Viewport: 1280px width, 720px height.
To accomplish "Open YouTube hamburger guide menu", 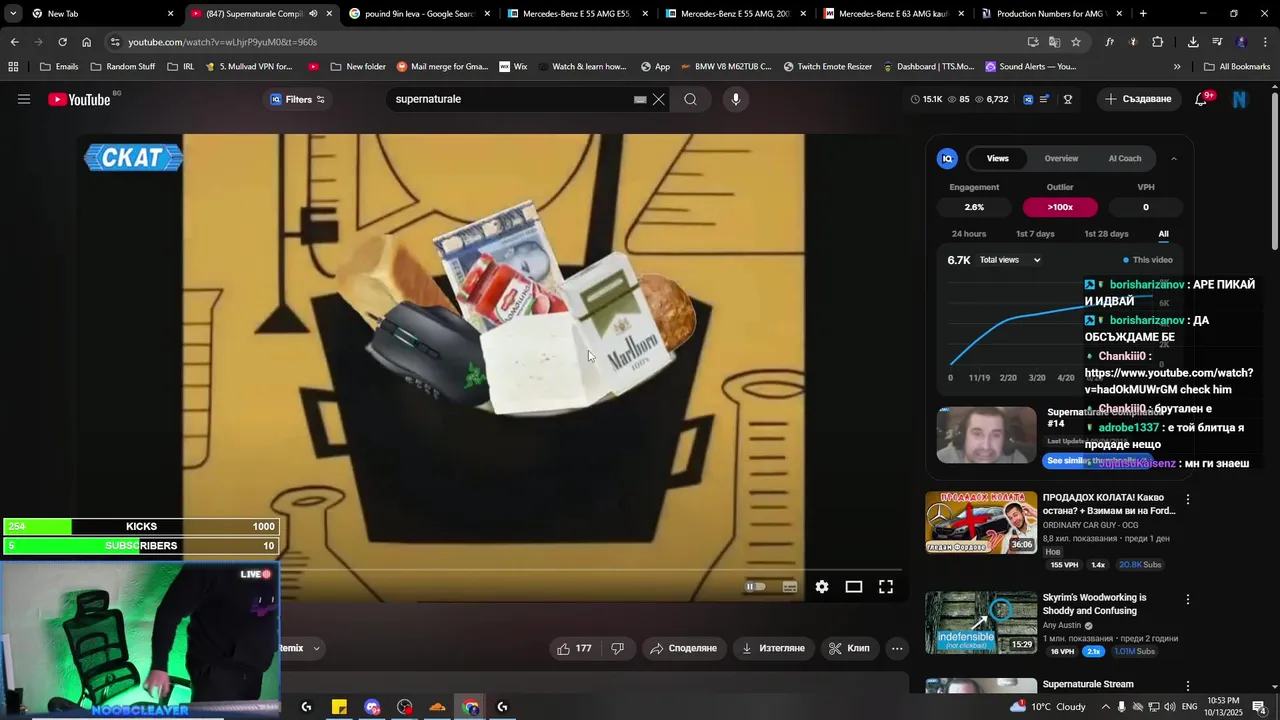I will (x=24, y=99).
